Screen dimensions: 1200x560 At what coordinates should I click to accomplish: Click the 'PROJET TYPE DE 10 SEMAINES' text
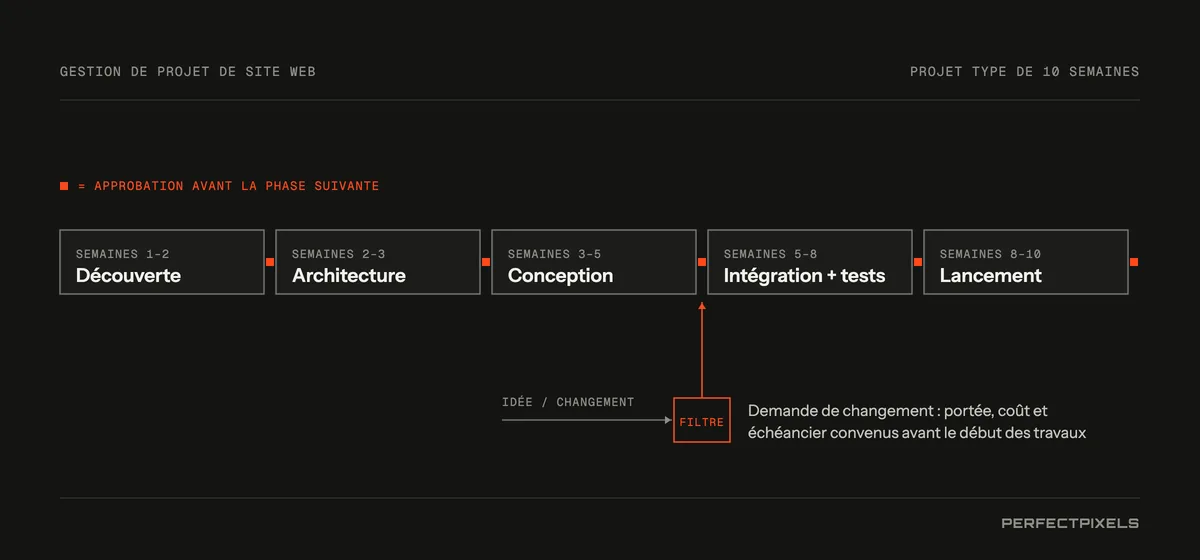click(1025, 72)
